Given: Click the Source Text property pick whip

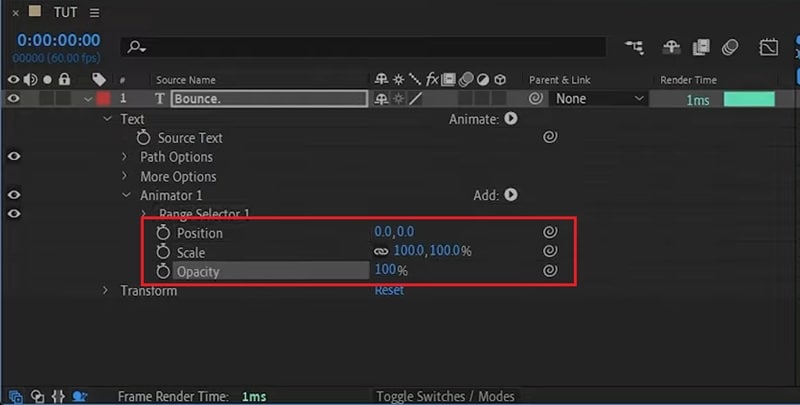Looking at the screenshot, I should click(549, 137).
